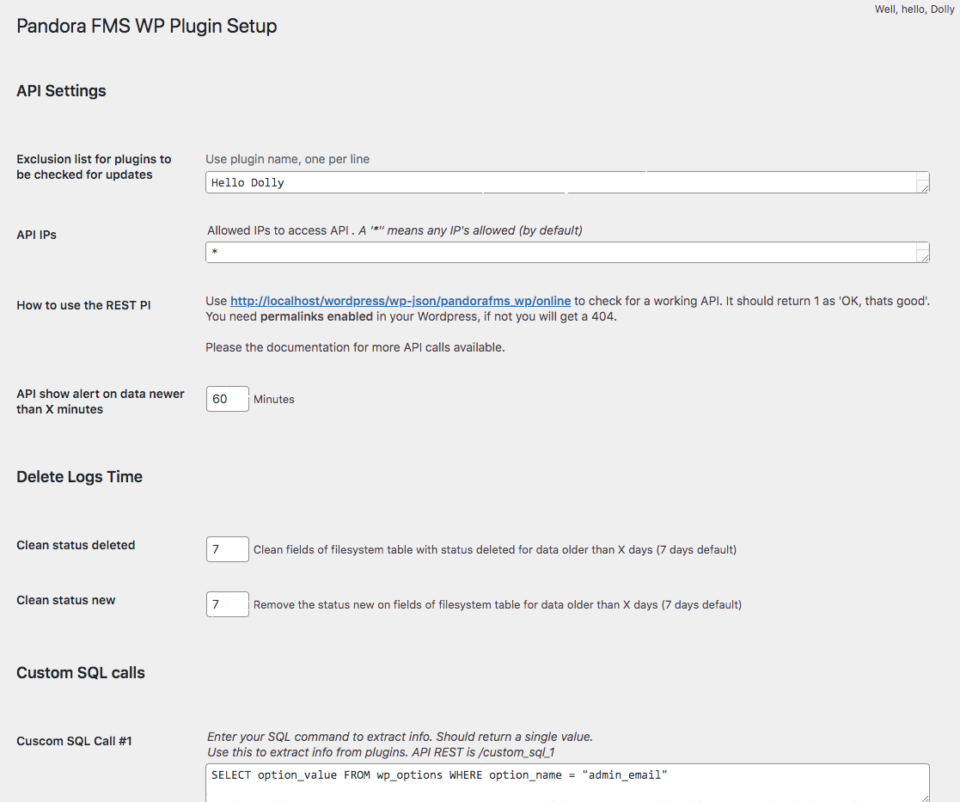Viewport: 960px width, 802px height.
Task: Click the Custom SQL calls heading
Action: 81,672
